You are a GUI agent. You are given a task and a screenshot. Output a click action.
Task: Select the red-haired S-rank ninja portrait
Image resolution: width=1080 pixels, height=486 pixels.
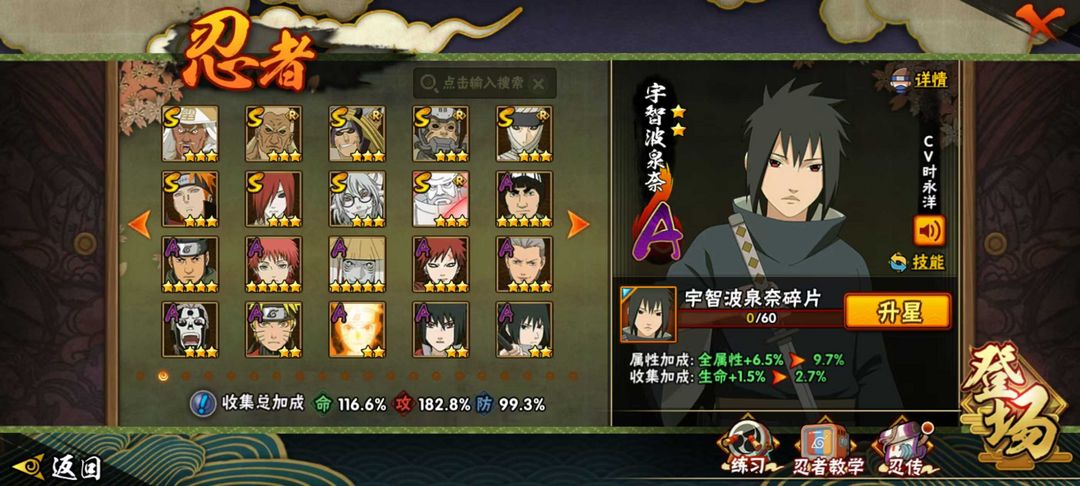point(273,199)
